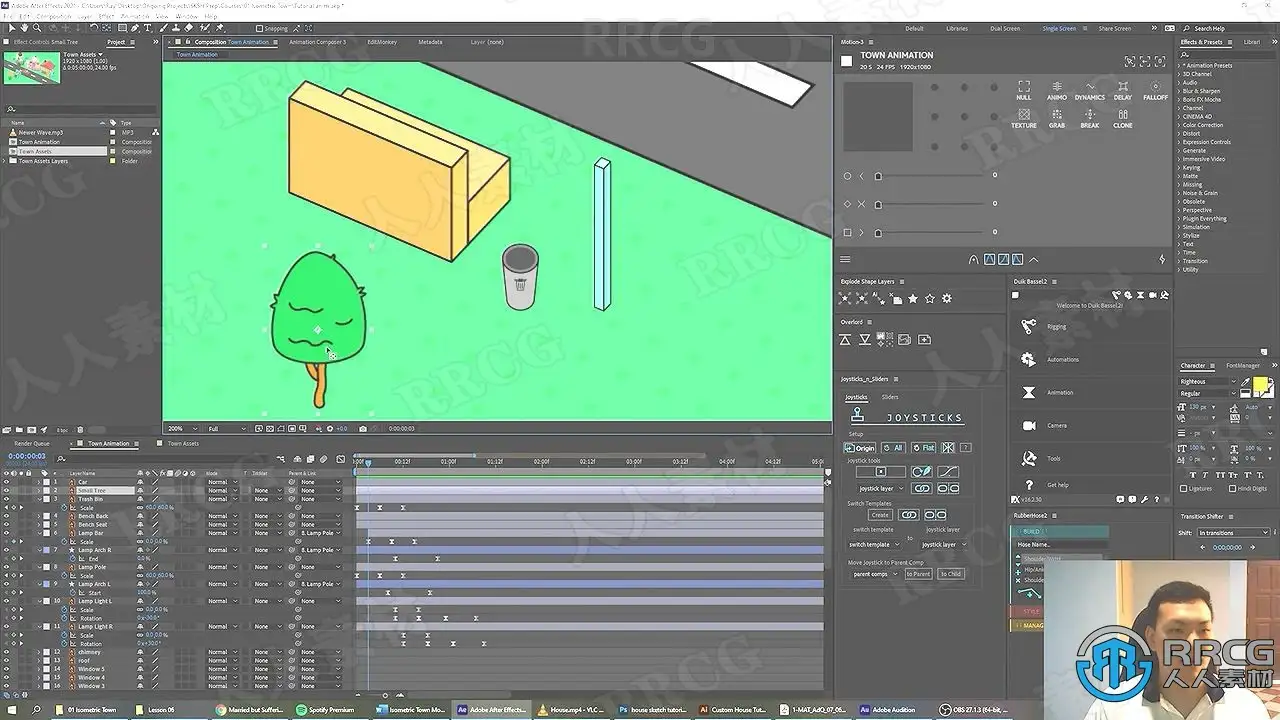This screenshot has width=1280, height=720.
Task: Select the DYNAMICS tool in Motion-3
Action: click(x=1089, y=90)
